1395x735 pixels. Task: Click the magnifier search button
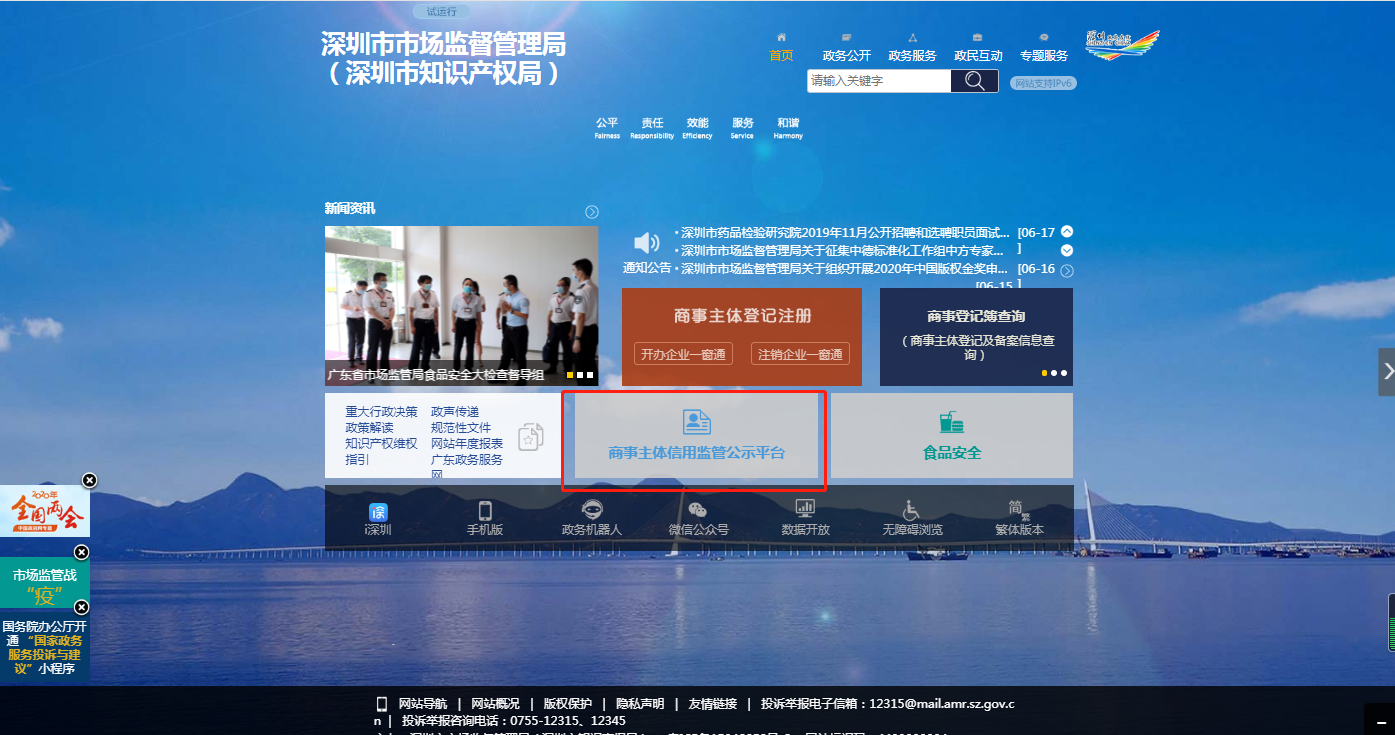(975, 81)
